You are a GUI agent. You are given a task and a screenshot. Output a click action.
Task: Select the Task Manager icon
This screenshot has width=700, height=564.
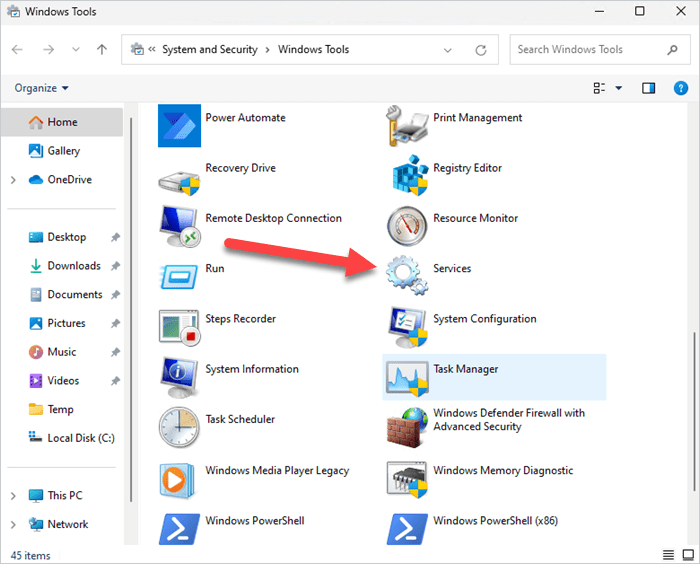(x=407, y=379)
